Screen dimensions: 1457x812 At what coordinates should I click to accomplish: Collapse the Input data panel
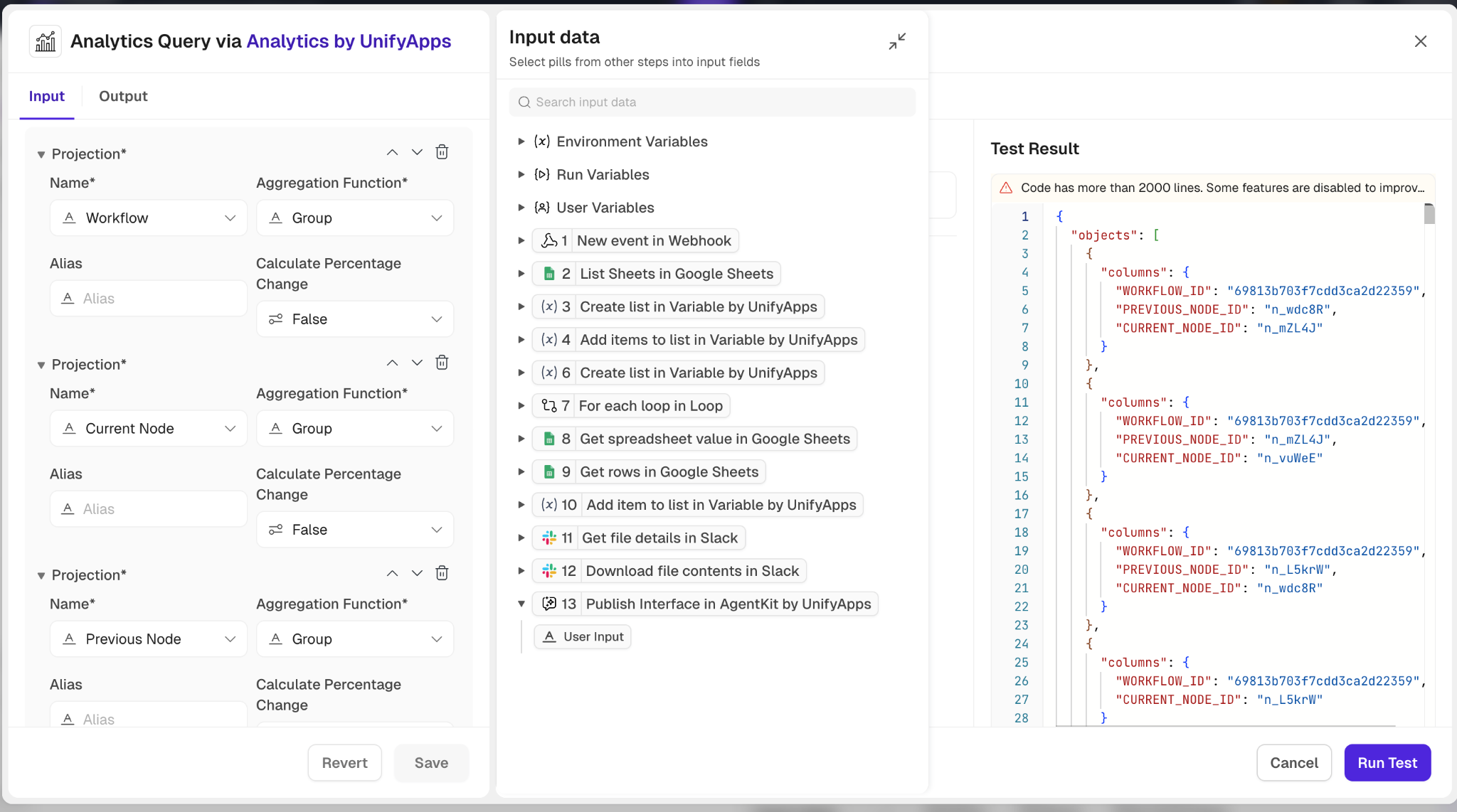click(896, 41)
